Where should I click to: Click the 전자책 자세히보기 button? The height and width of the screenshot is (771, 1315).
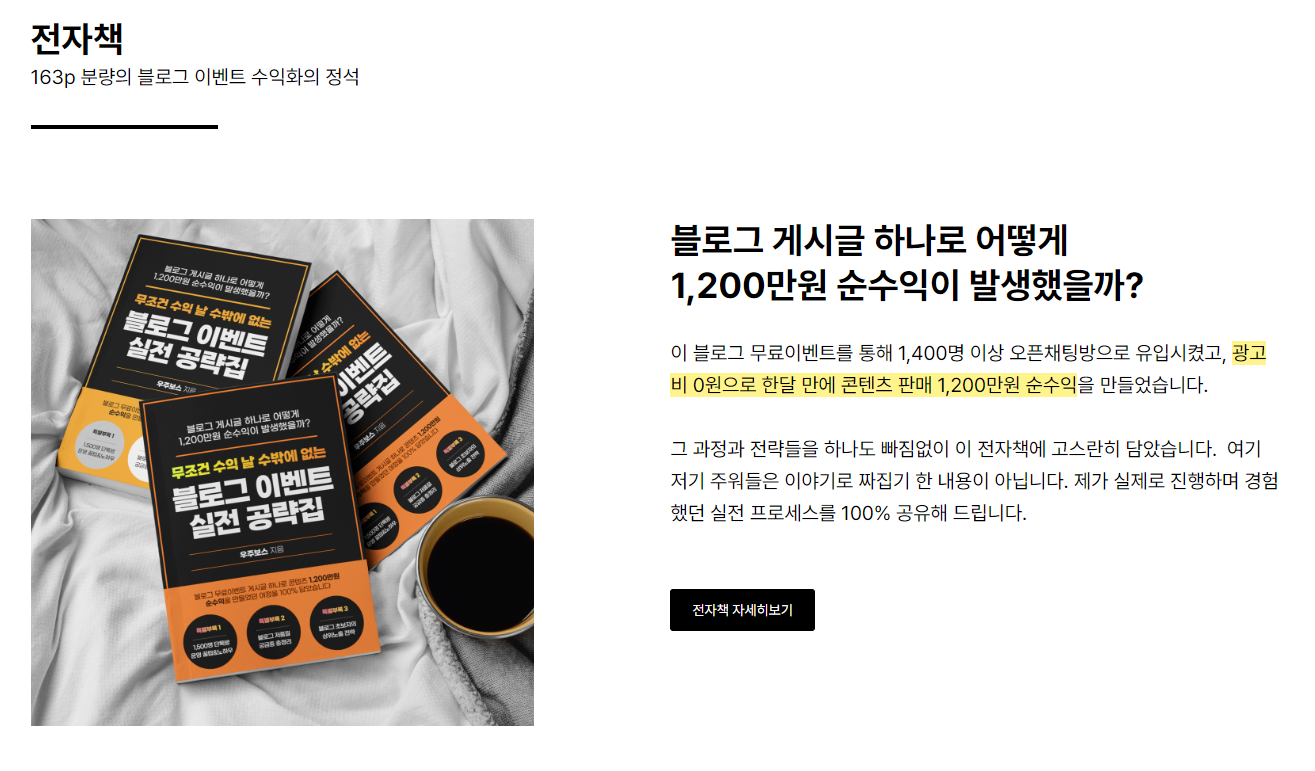(x=742, y=610)
